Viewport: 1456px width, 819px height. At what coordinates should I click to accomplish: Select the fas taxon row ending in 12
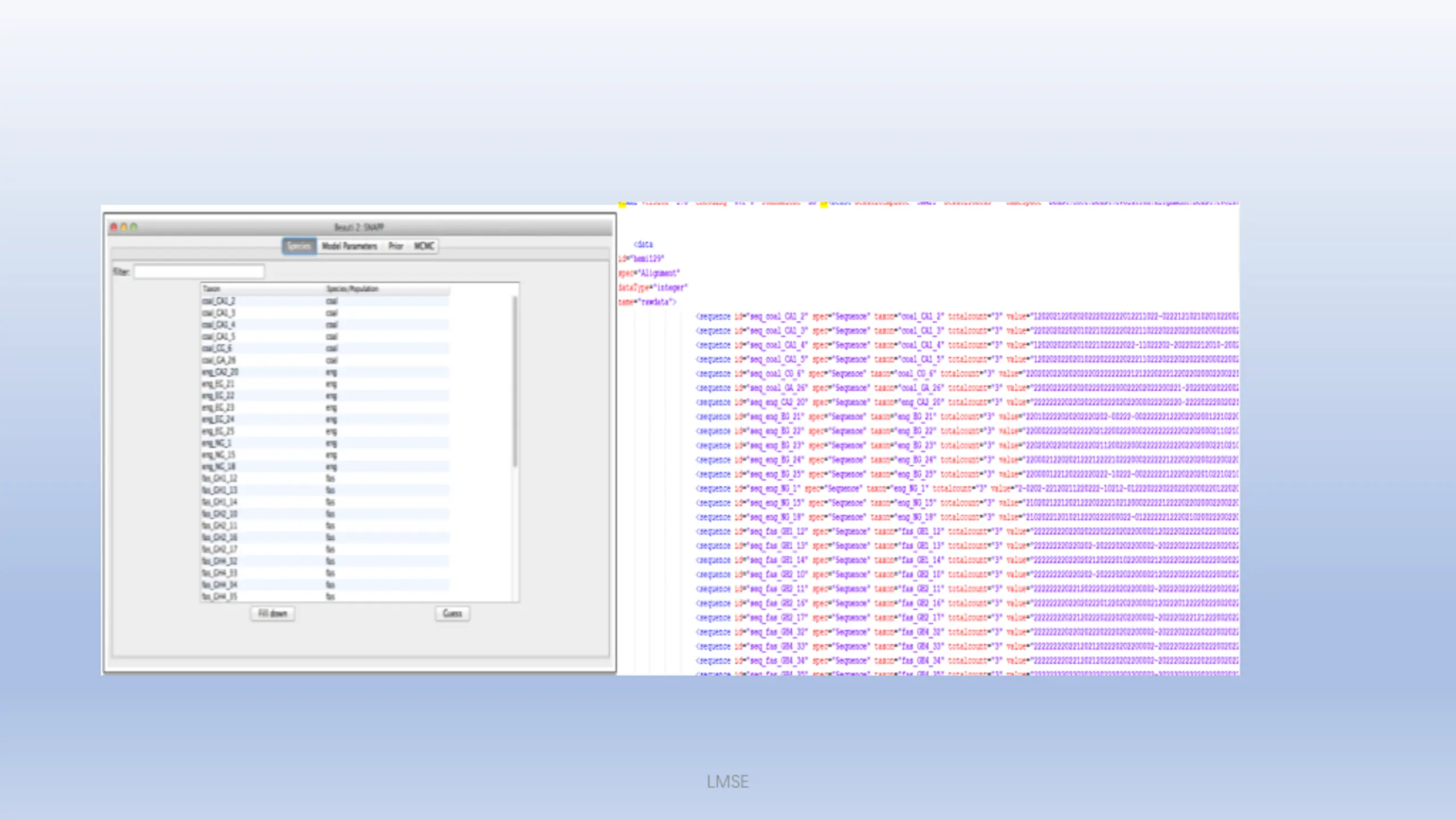325,478
